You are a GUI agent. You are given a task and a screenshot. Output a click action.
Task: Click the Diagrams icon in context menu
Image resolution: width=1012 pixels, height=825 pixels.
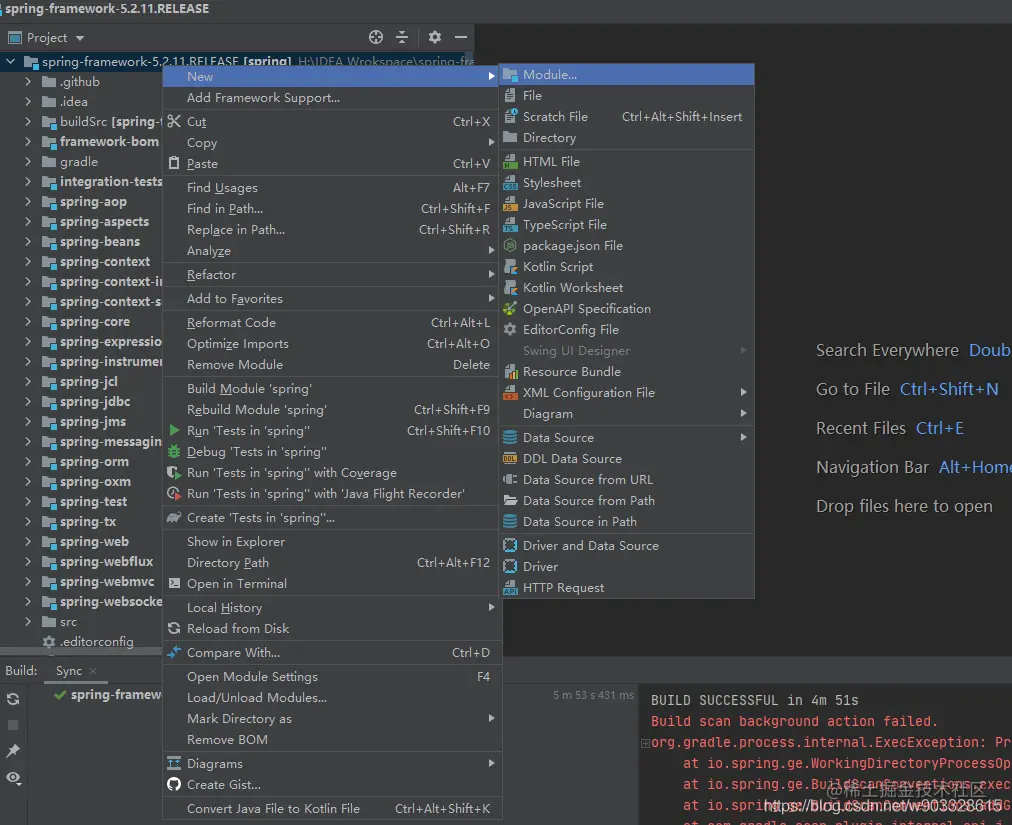click(174, 764)
